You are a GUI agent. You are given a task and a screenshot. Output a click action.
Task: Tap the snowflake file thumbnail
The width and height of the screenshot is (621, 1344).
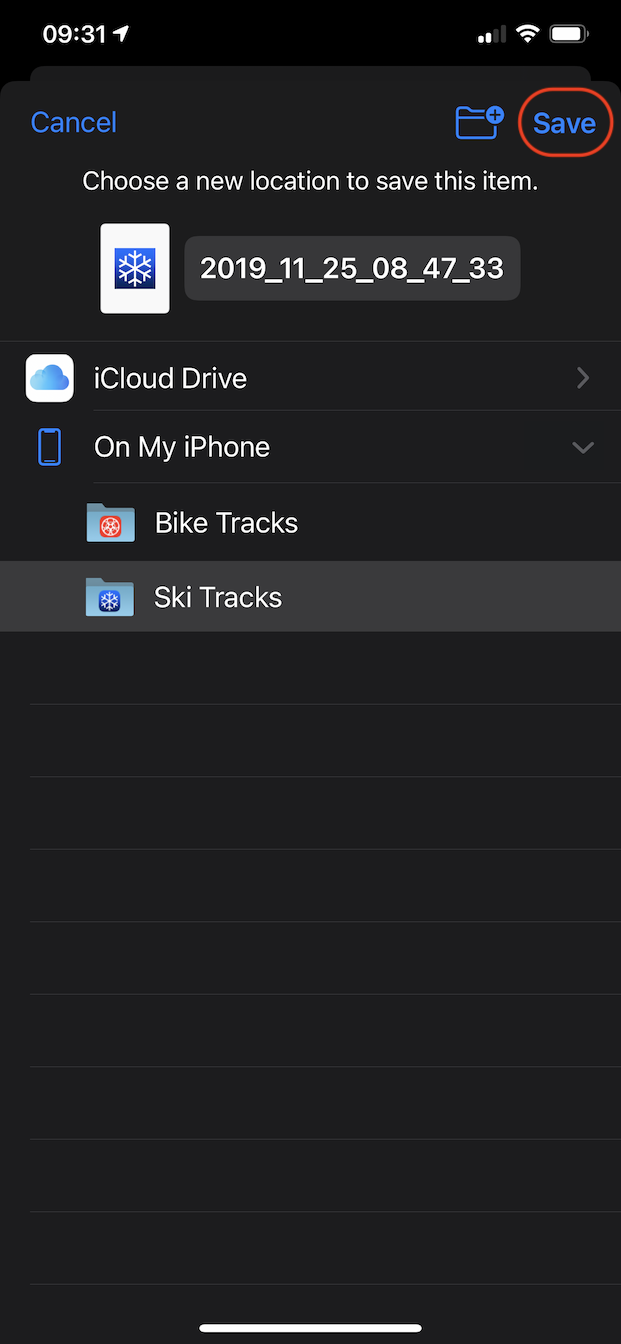point(135,268)
